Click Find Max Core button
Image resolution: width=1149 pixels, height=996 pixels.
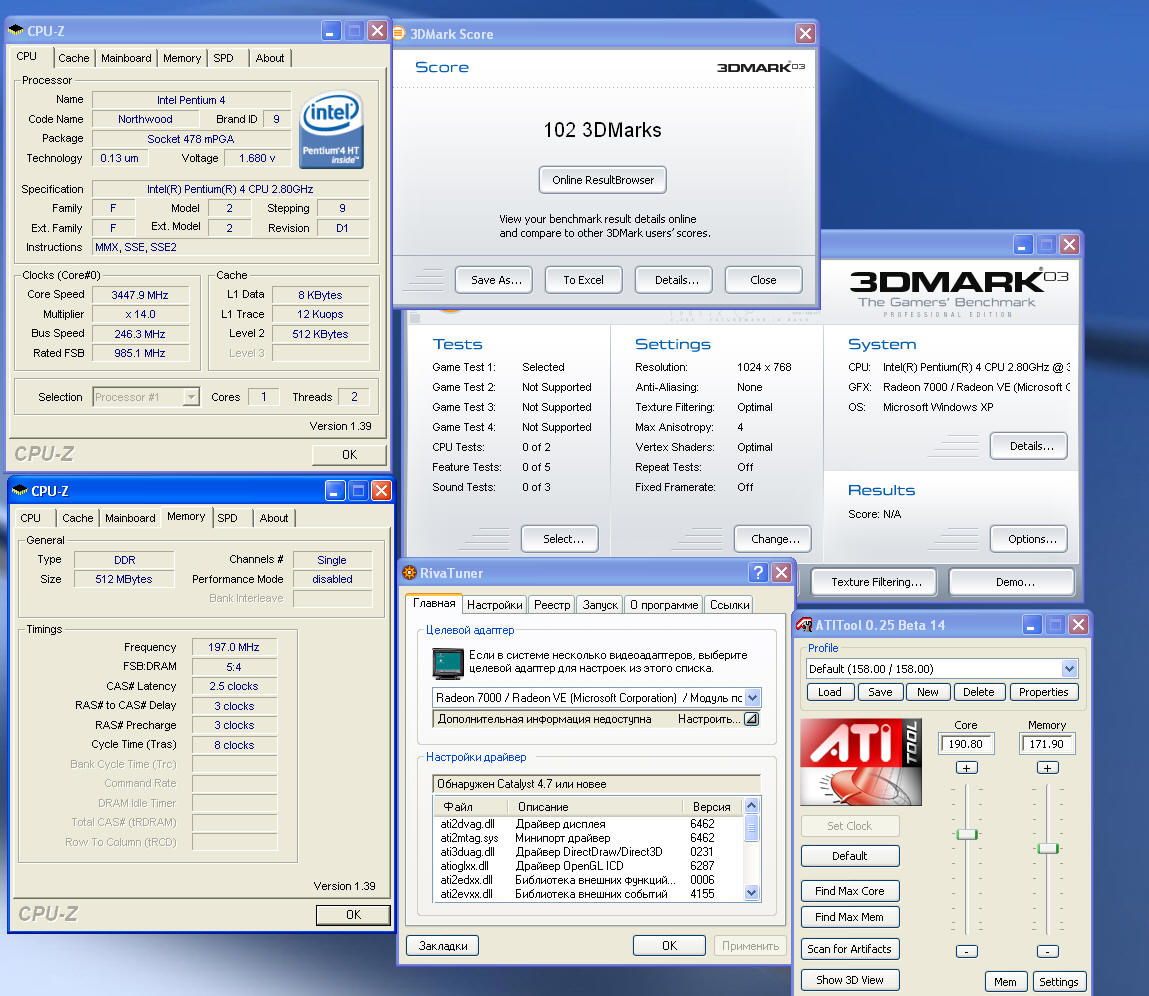point(850,890)
